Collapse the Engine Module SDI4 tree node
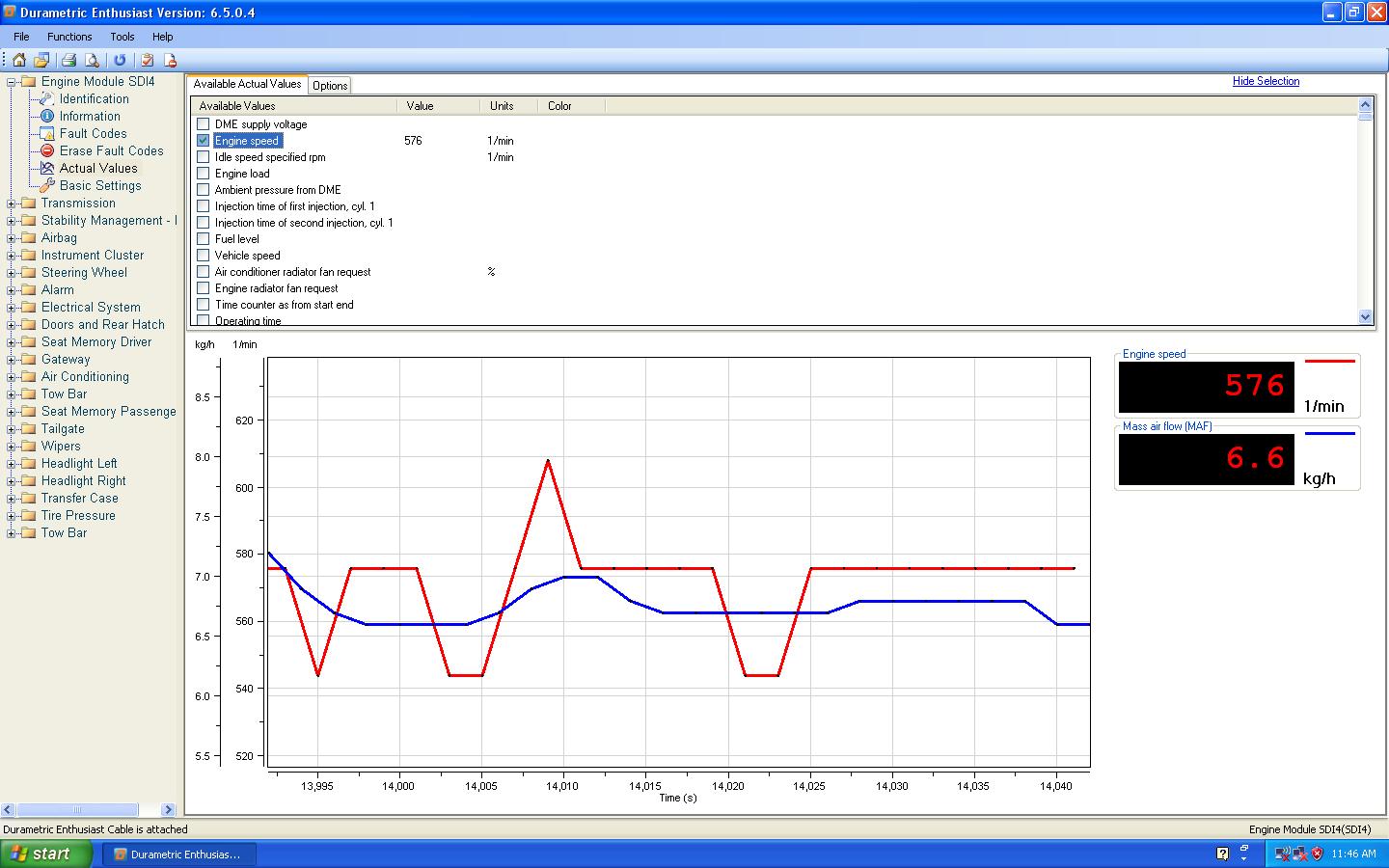Screen dimensions: 1389x868 click(x=12, y=82)
